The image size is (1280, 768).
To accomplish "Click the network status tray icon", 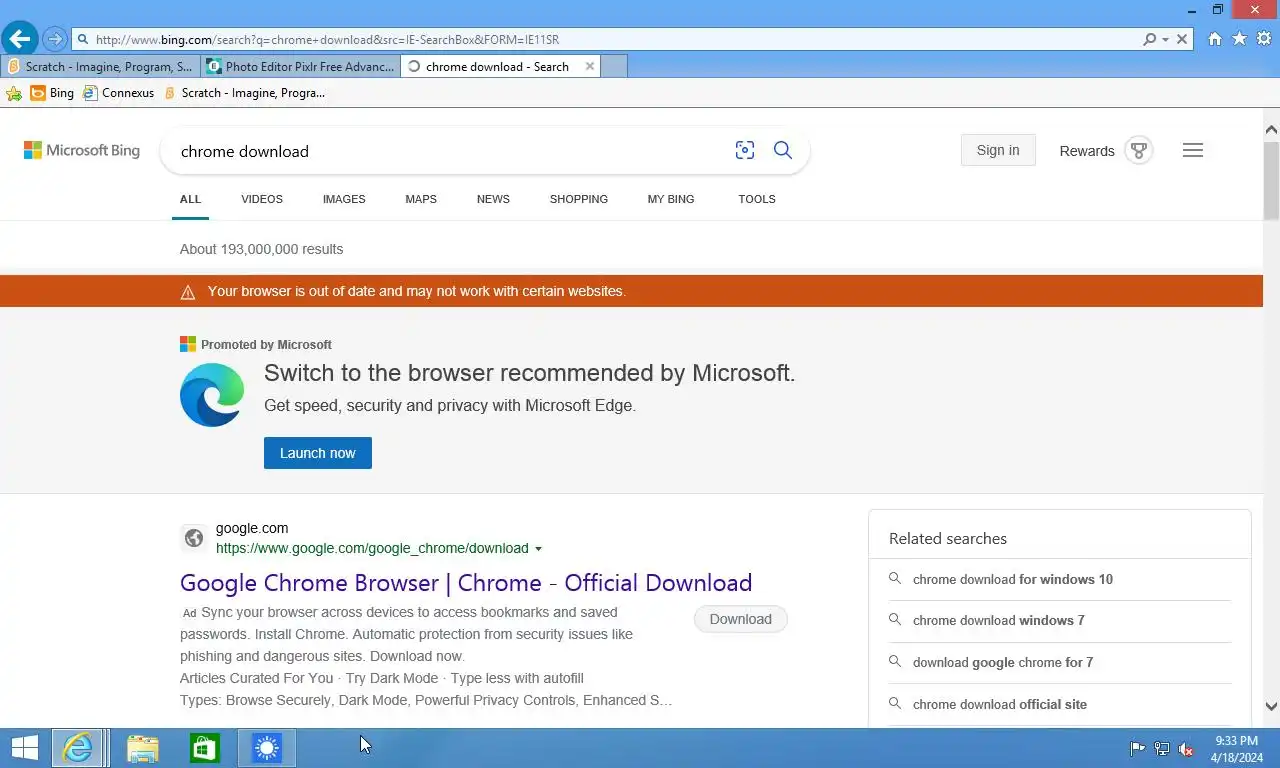I will pos(1162,749).
